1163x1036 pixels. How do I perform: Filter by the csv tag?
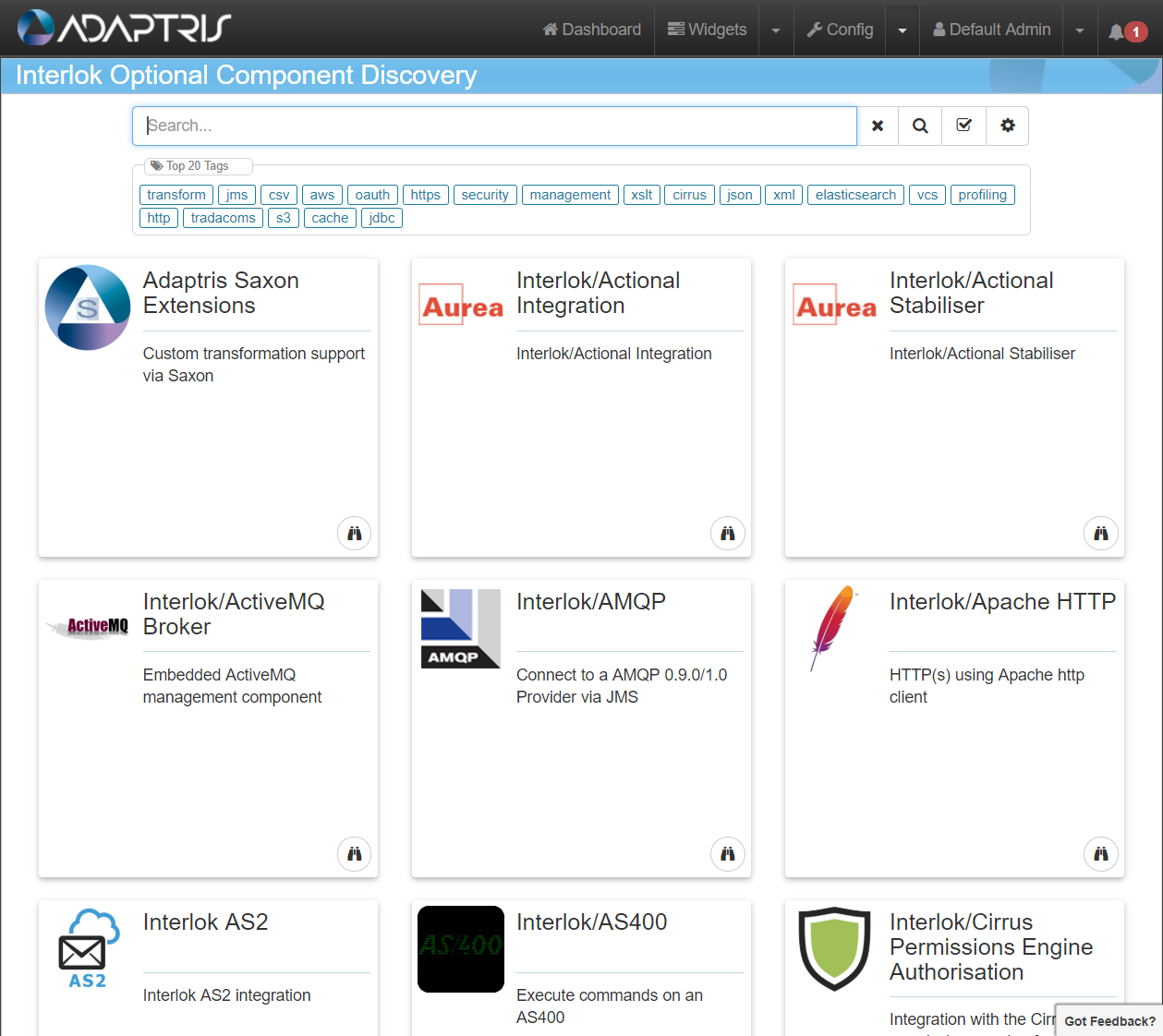[x=279, y=195]
